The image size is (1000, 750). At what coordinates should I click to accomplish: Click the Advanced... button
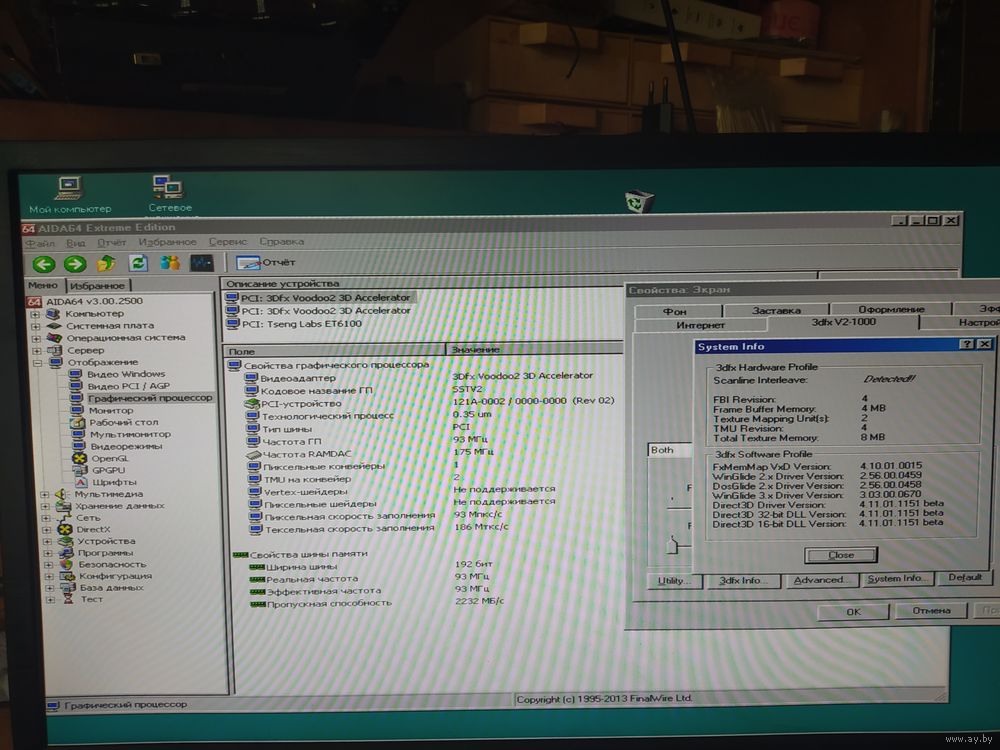point(820,580)
